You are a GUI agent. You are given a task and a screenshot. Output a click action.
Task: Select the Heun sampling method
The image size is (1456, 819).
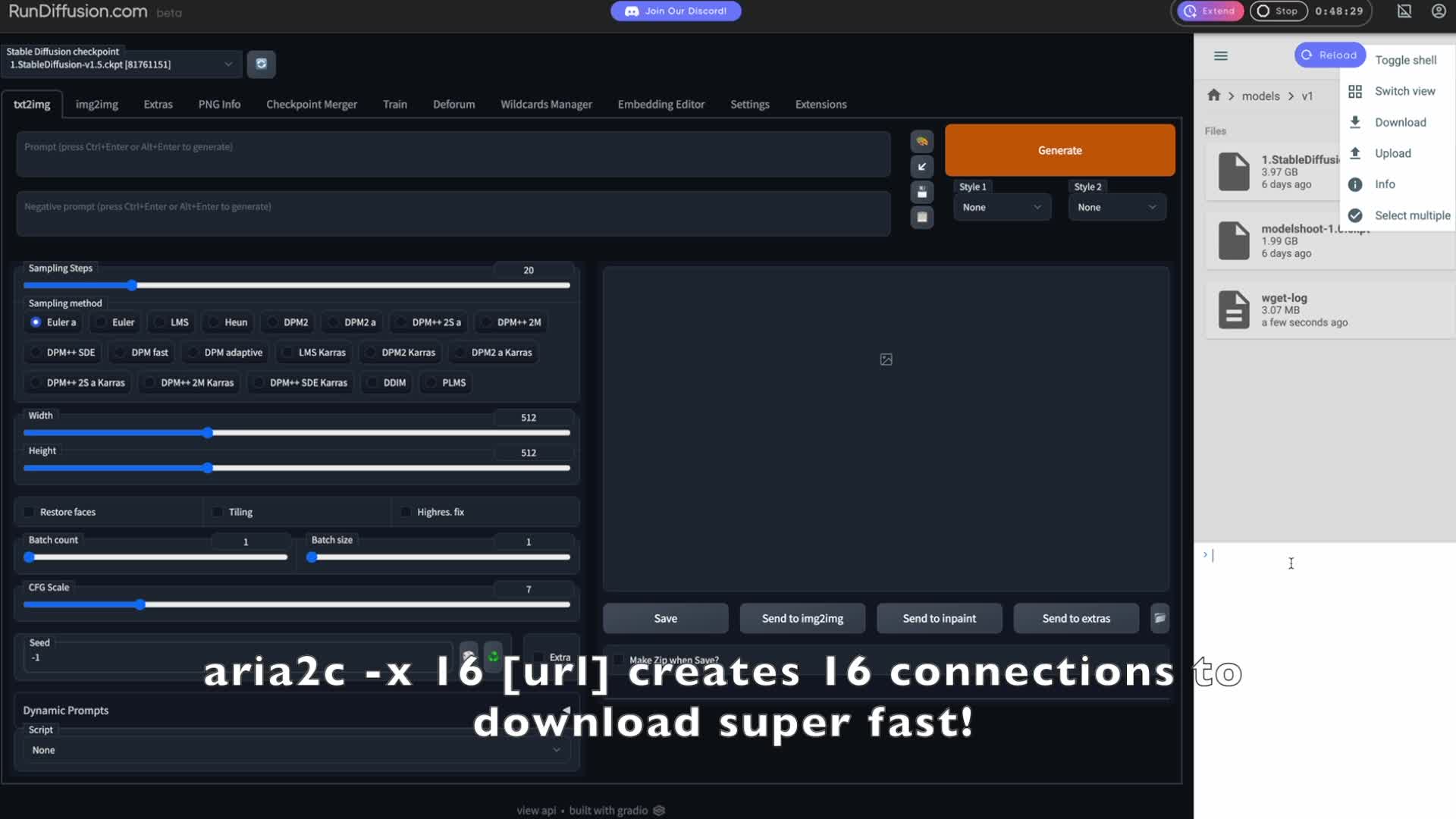tap(228, 322)
